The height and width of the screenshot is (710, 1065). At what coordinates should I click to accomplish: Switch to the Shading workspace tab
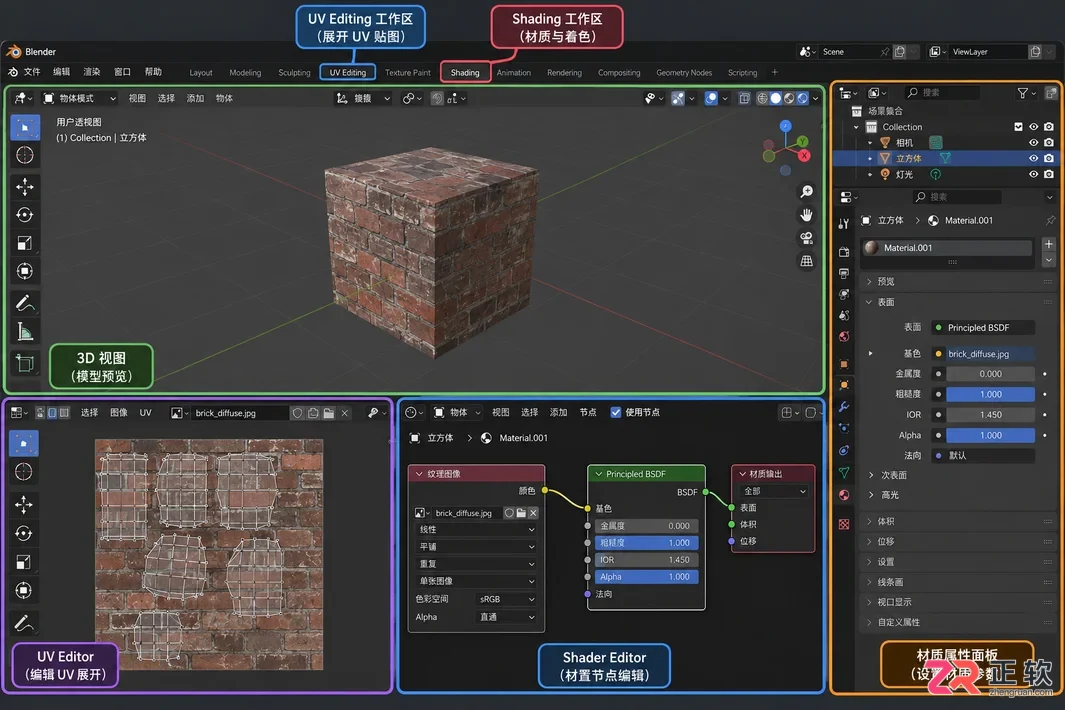point(465,73)
